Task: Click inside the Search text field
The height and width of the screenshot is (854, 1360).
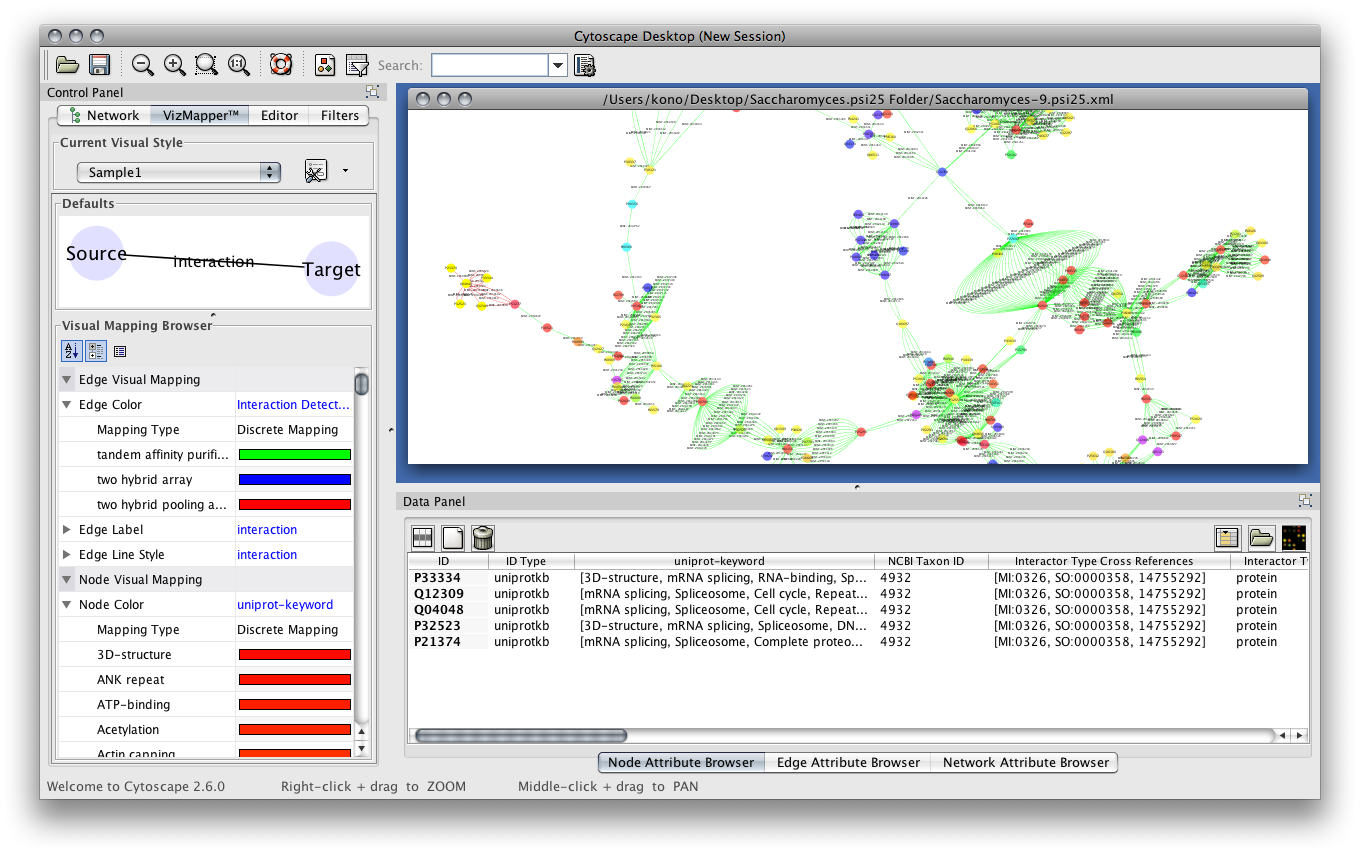Action: click(489, 66)
